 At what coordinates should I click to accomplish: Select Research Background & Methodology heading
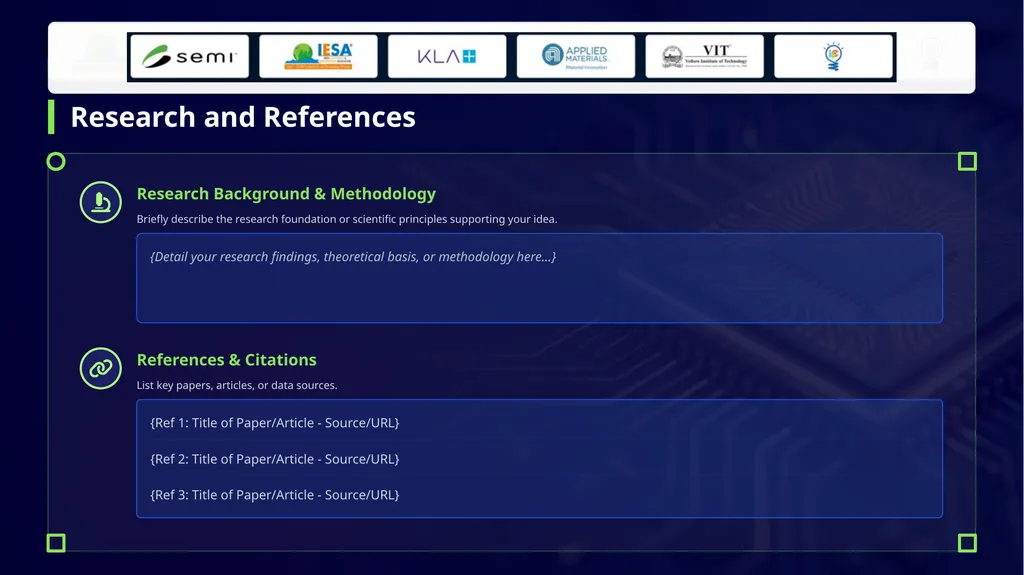(x=286, y=194)
